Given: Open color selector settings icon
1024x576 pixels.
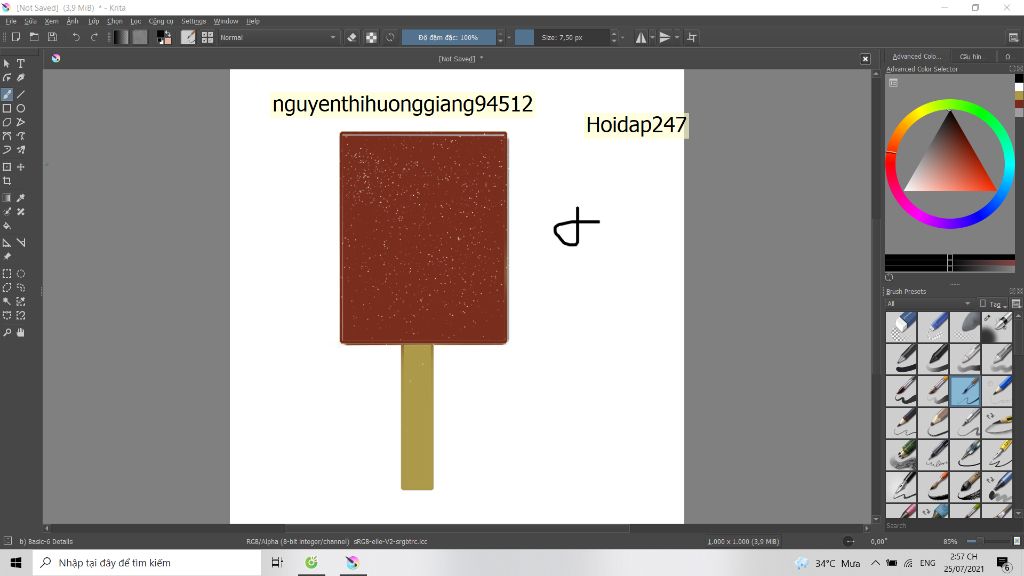Looking at the screenshot, I should pos(893,83).
